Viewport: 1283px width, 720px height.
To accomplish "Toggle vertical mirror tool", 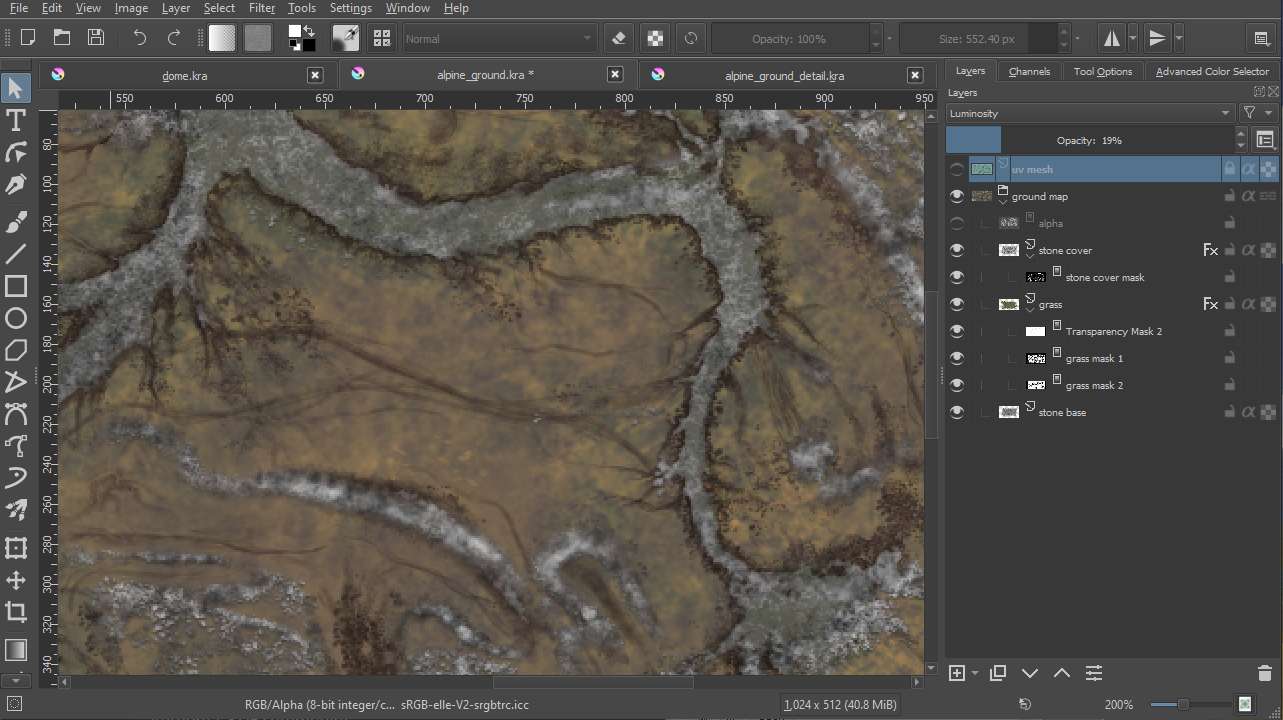I will [x=1157, y=38].
